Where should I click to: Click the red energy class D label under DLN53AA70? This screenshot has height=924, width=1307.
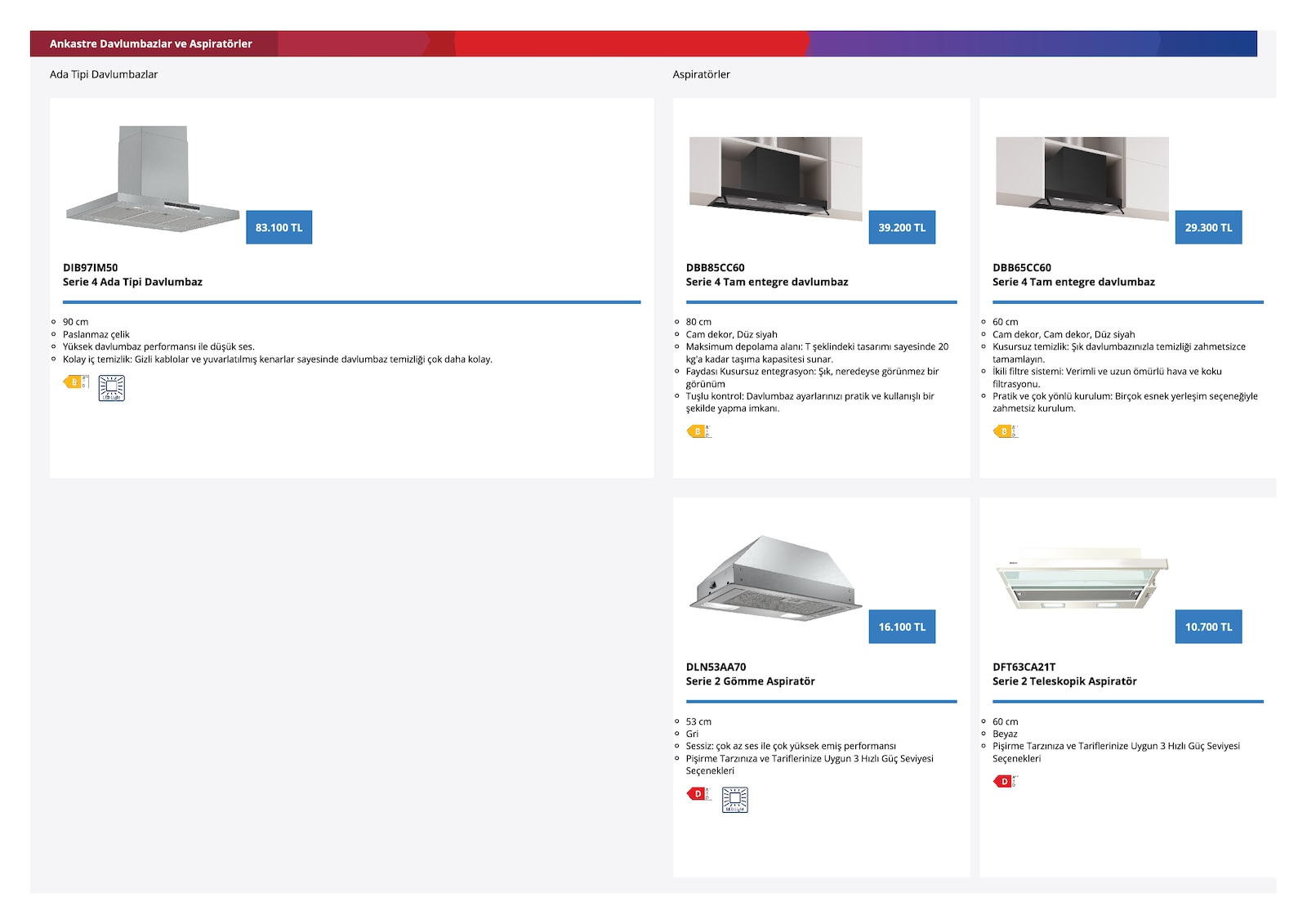click(699, 794)
